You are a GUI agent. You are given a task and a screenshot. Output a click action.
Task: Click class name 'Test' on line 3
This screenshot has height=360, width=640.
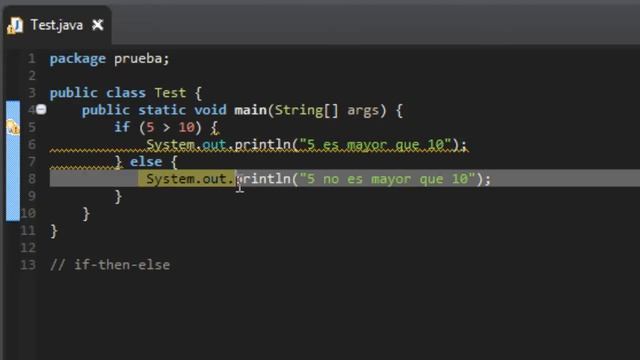click(x=170, y=93)
